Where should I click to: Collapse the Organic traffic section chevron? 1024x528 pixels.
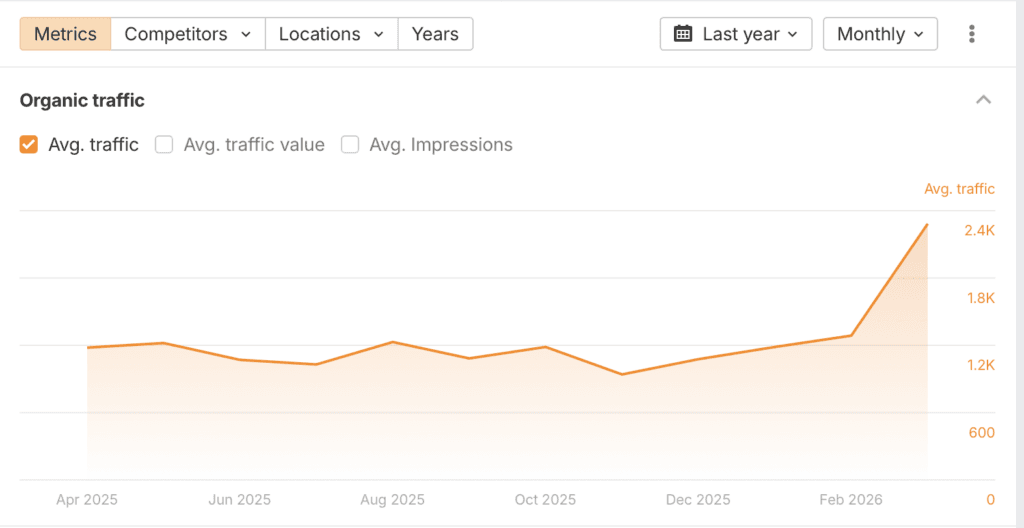coord(983,100)
